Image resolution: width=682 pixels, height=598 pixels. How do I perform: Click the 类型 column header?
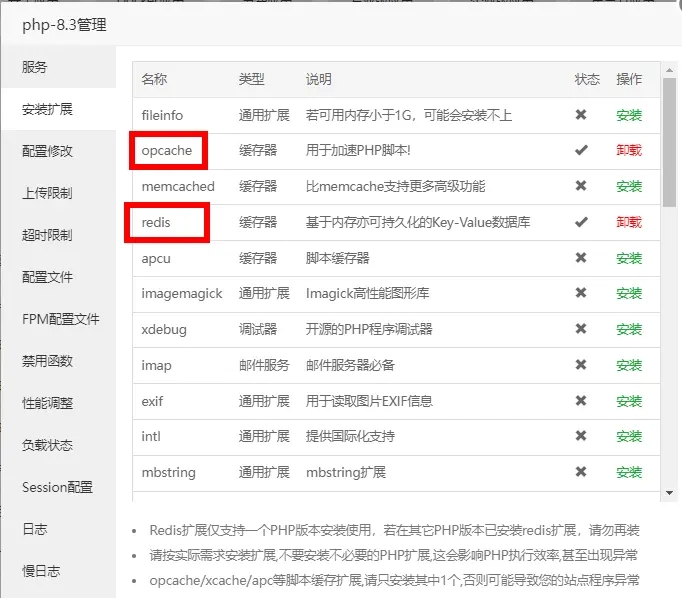click(251, 79)
